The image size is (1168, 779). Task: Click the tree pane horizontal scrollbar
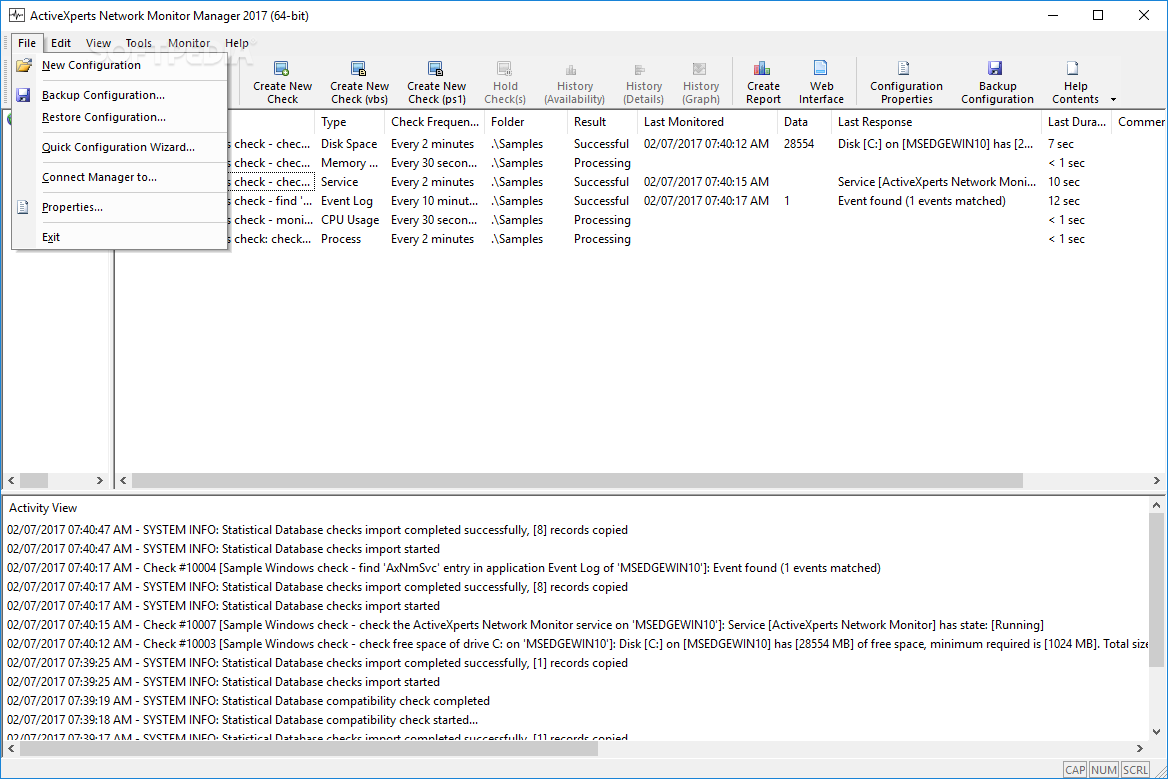click(x=34, y=481)
